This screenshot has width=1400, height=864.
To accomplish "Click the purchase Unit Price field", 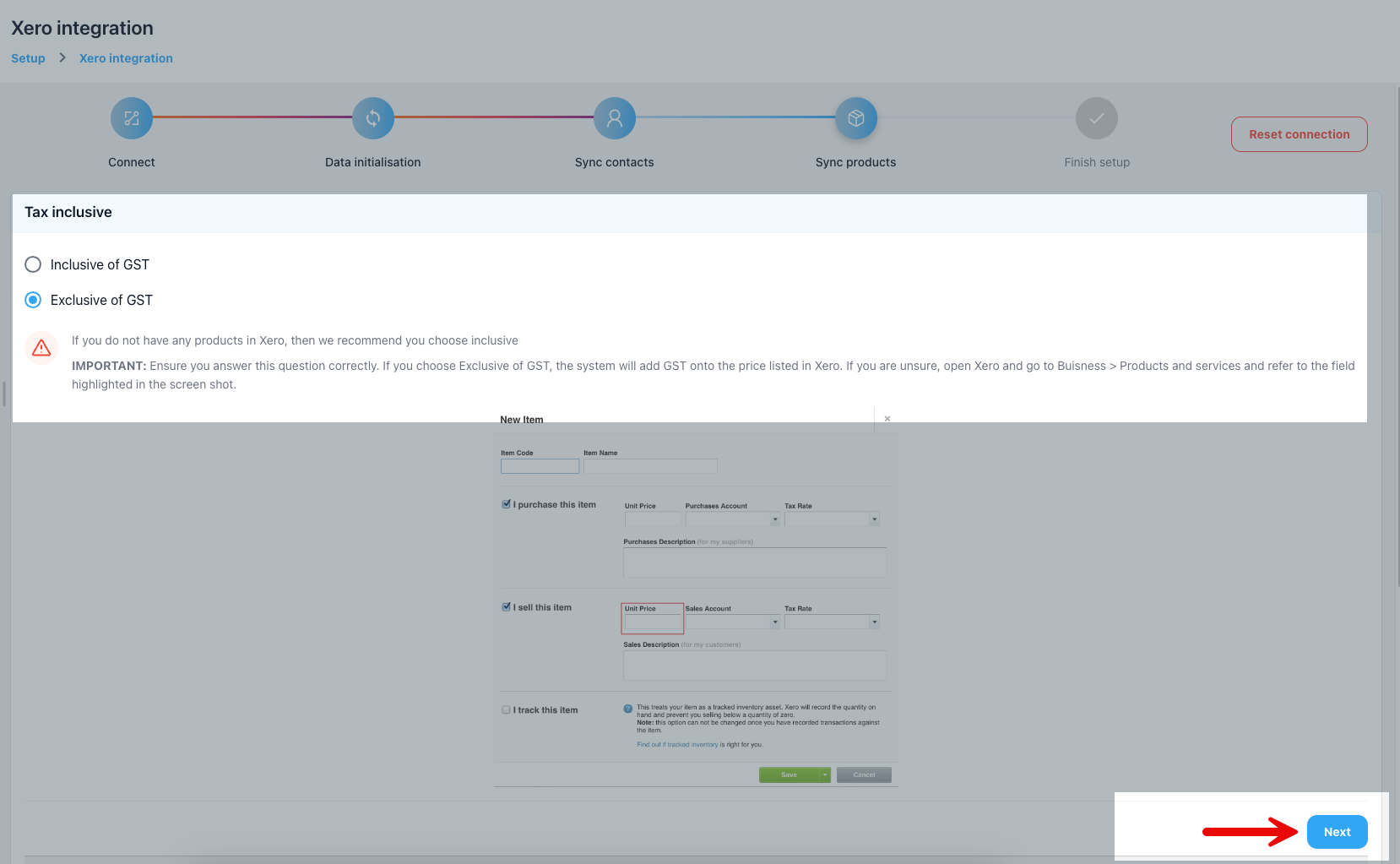I will pyautogui.click(x=653, y=519).
